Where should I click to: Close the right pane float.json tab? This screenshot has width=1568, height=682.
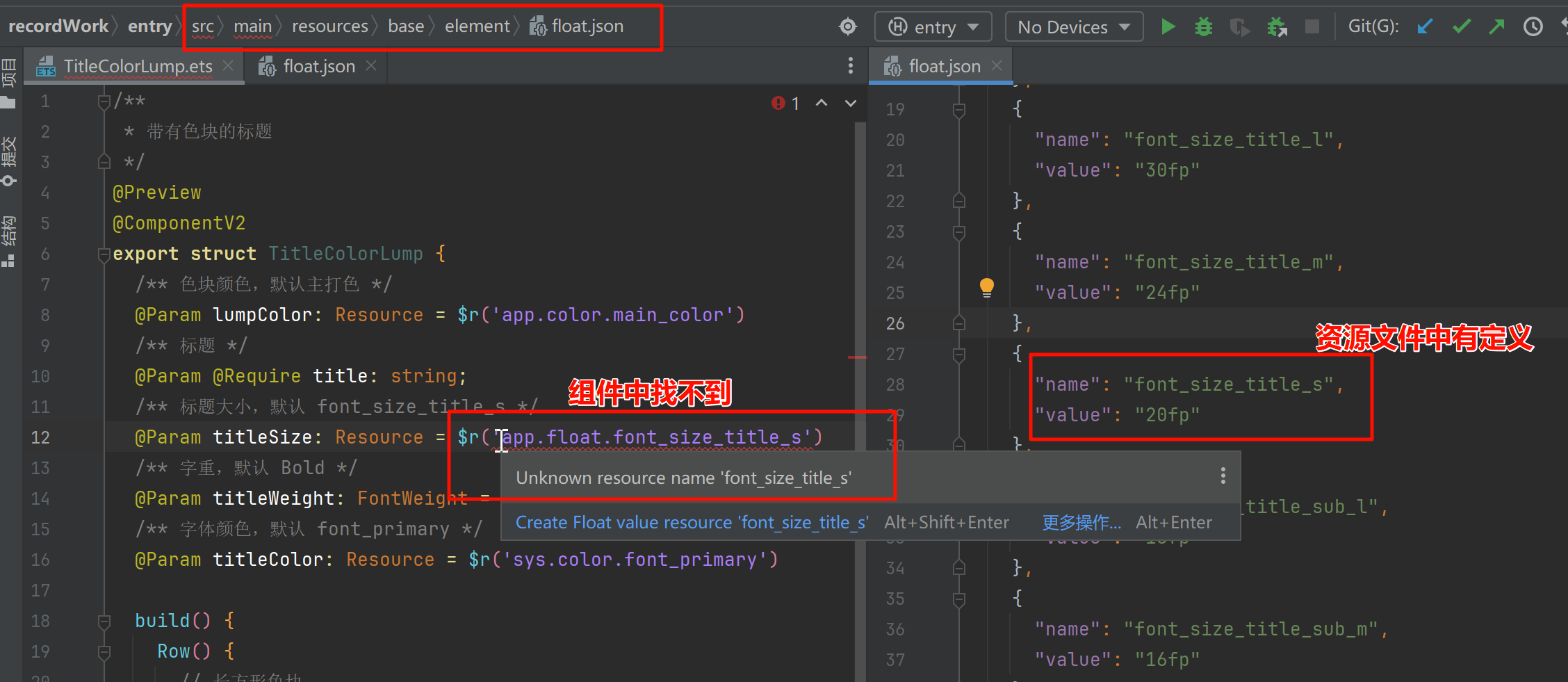tap(997, 65)
